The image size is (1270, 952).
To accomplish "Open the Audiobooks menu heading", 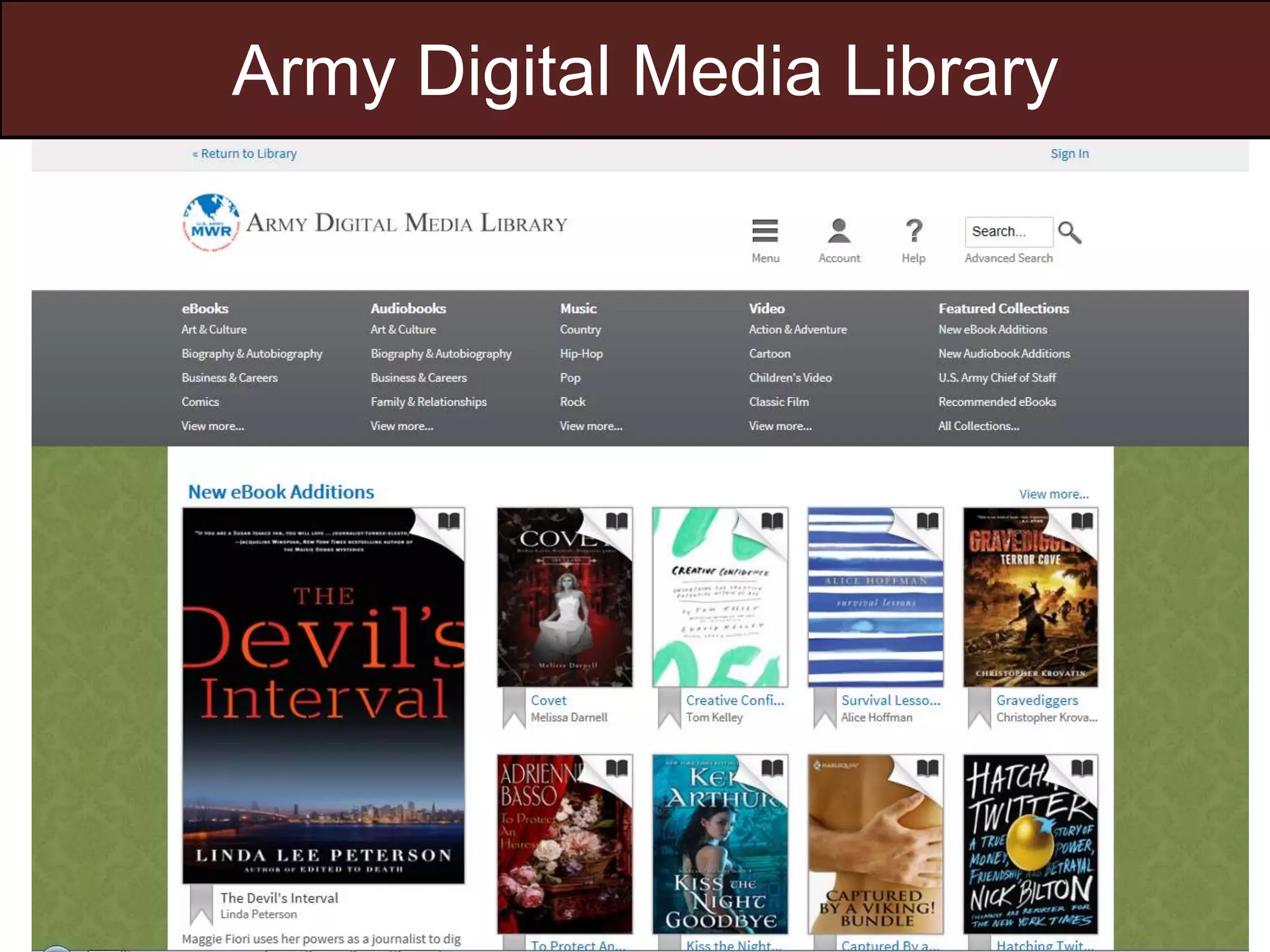I will (408, 308).
